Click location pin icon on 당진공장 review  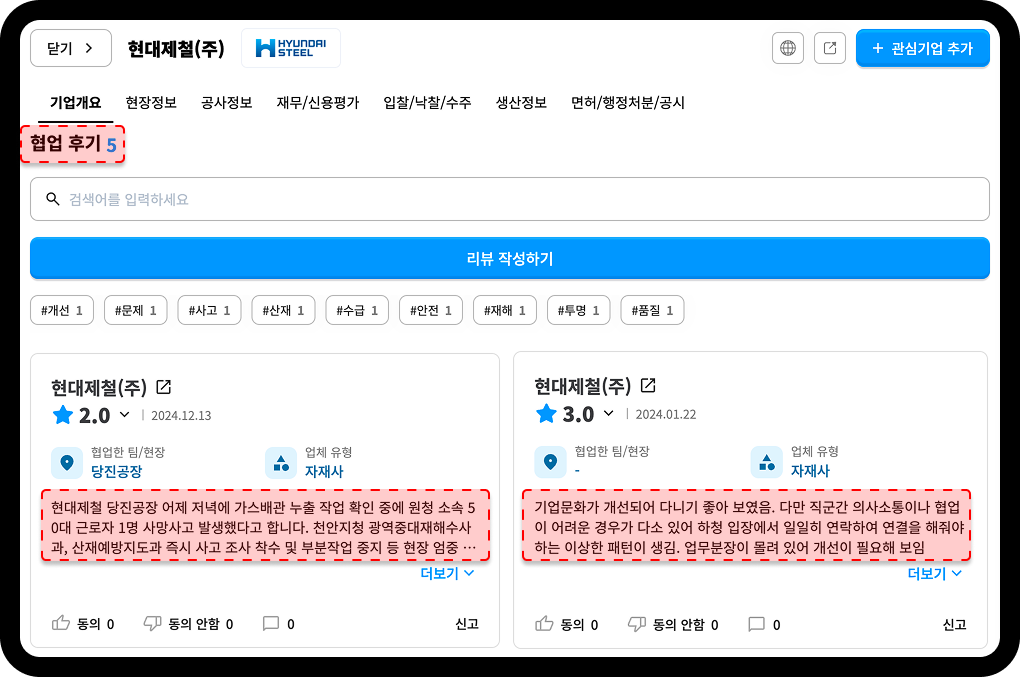(67, 462)
